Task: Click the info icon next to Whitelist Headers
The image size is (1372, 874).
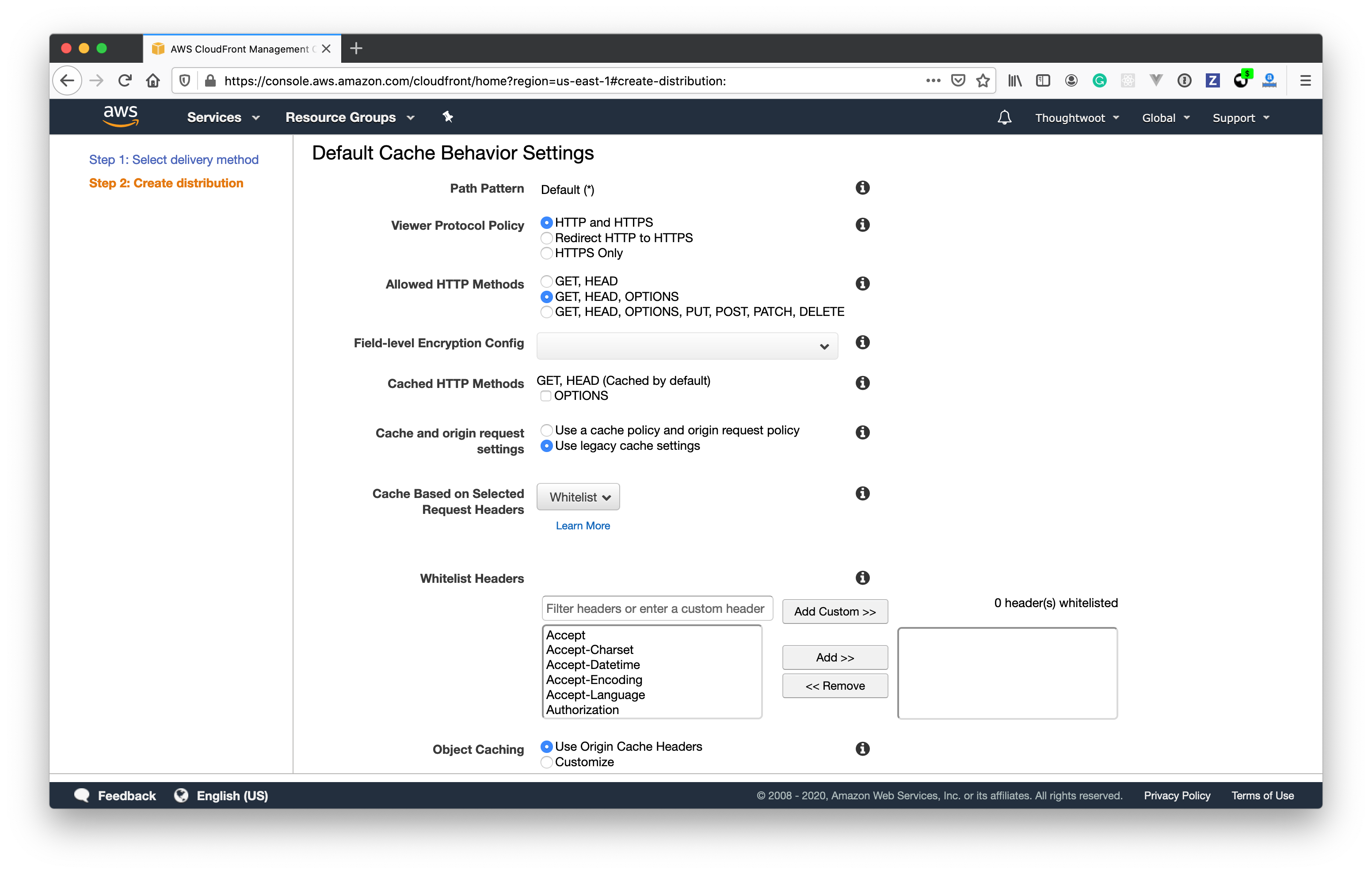Action: (x=861, y=578)
